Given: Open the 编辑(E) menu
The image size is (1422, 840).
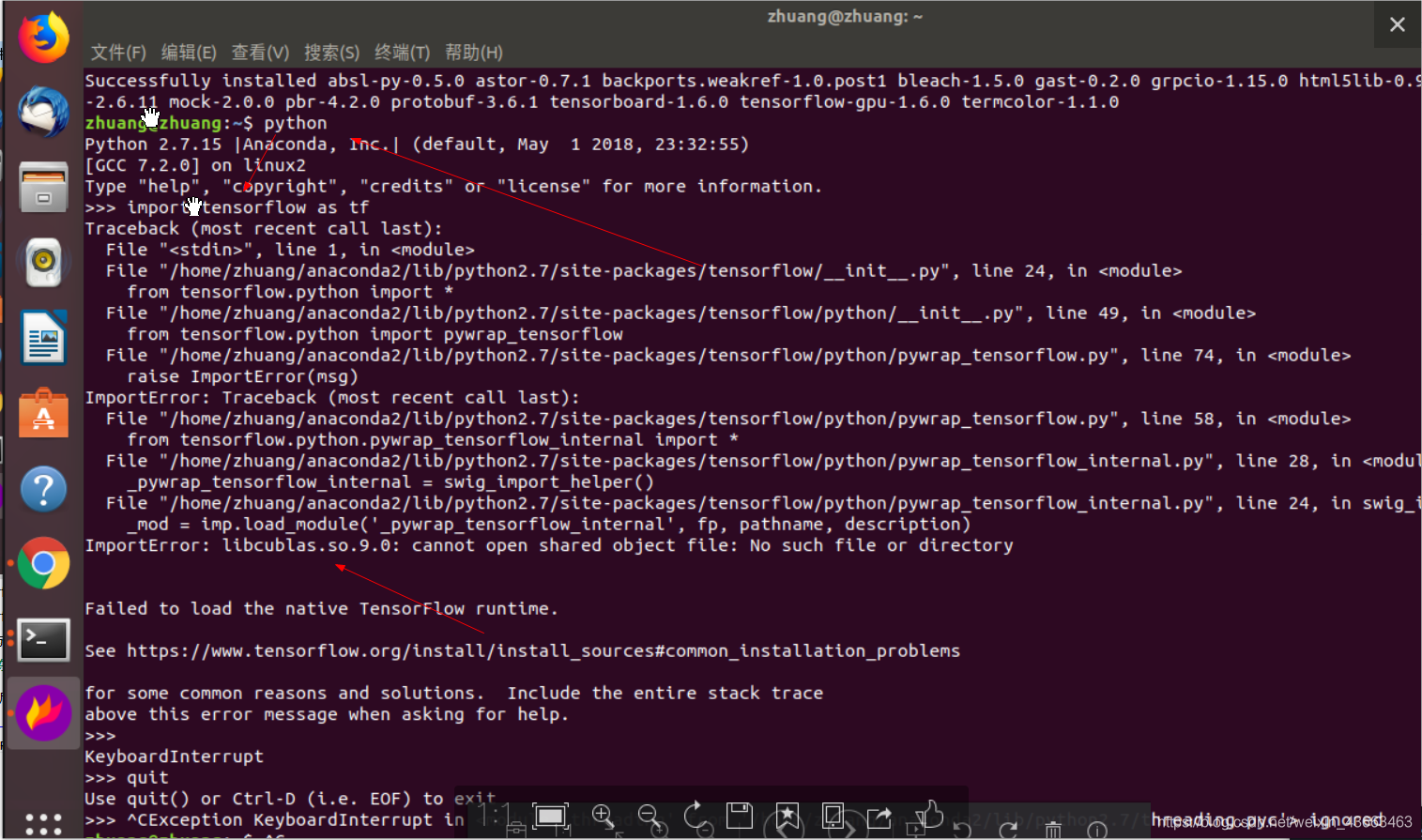Looking at the screenshot, I should tap(189, 53).
